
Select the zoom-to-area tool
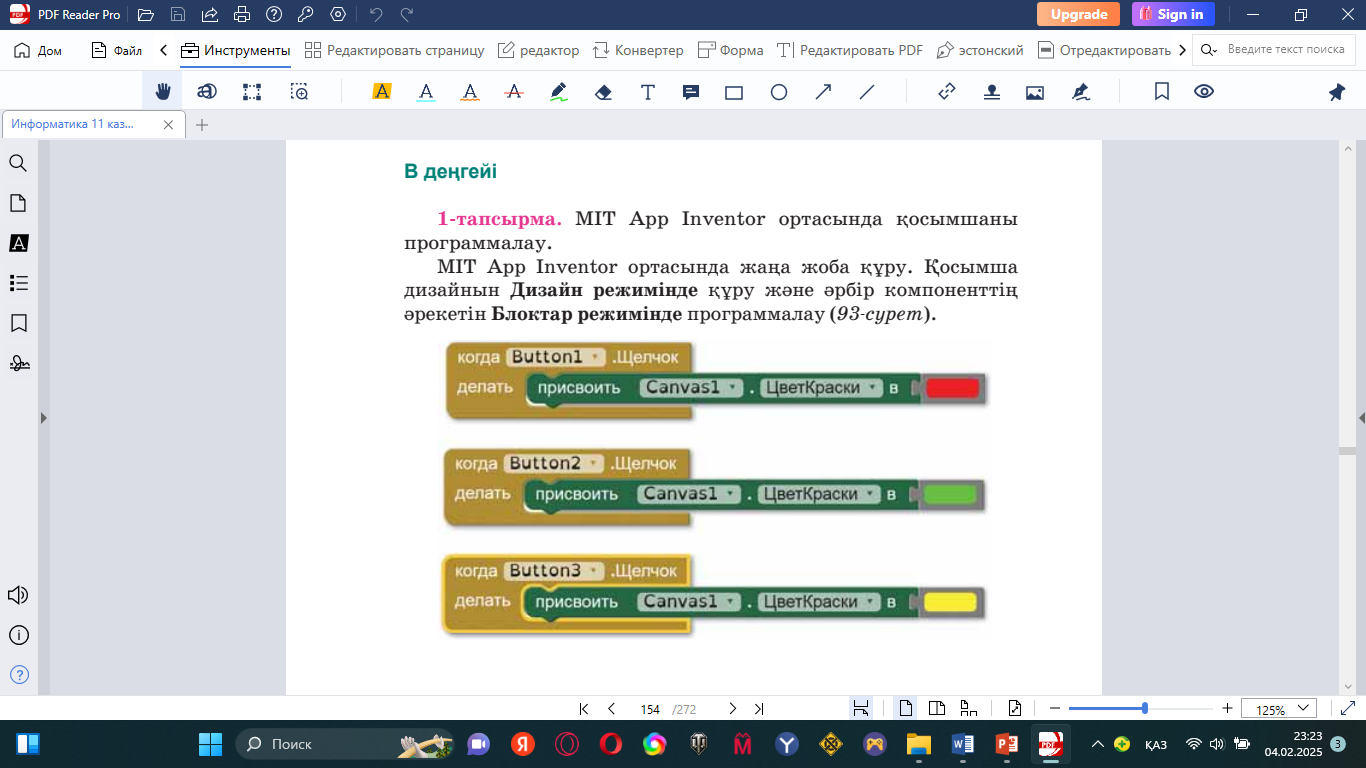pos(299,92)
